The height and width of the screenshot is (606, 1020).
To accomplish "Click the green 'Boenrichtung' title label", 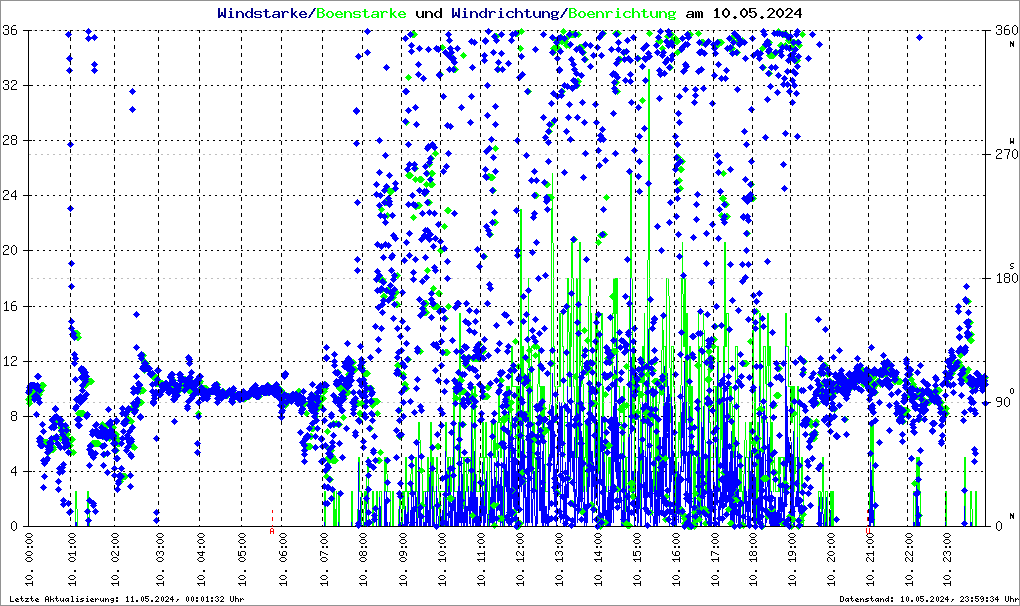I will coord(623,13).
